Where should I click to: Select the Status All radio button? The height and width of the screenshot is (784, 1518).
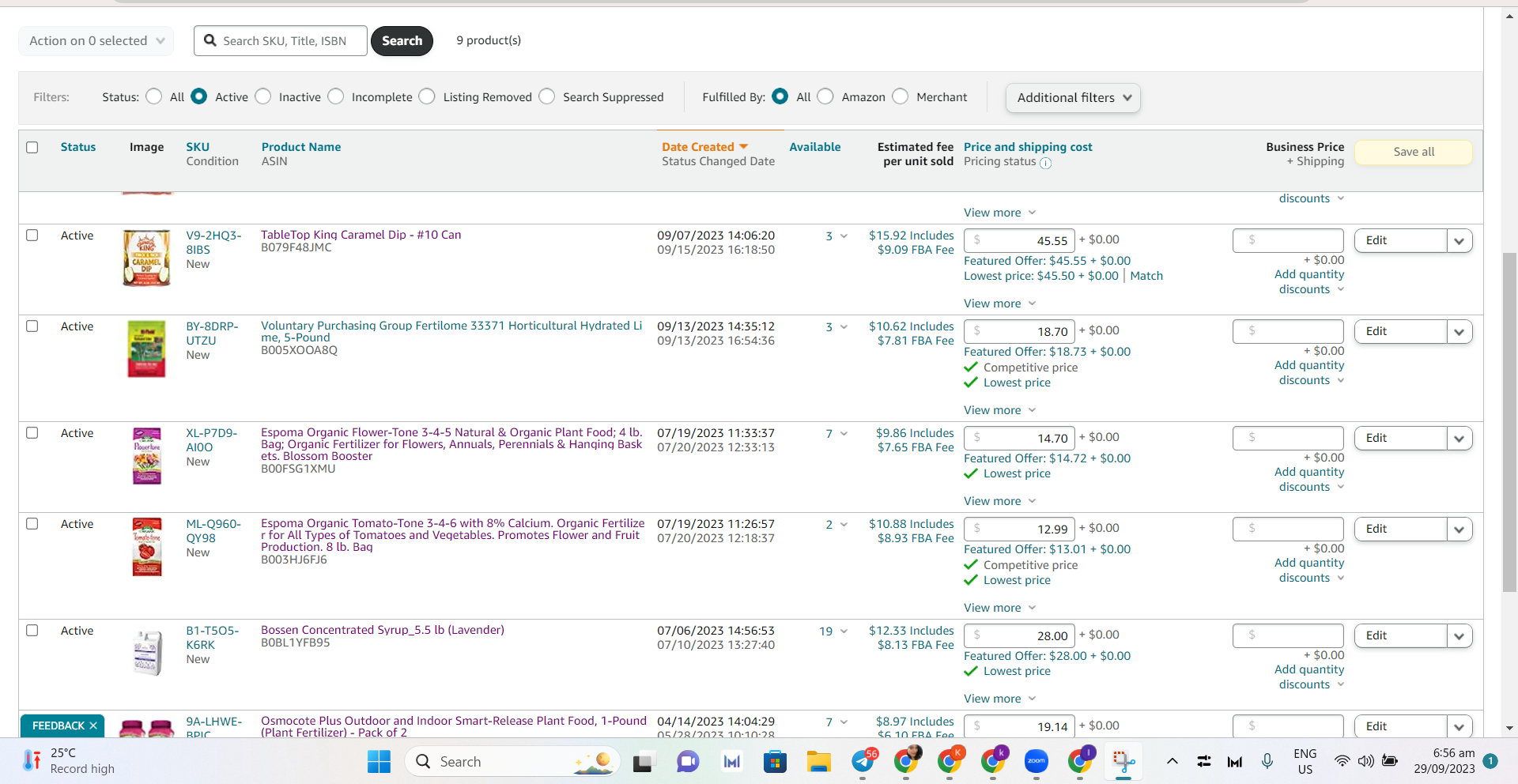point(154,96)
